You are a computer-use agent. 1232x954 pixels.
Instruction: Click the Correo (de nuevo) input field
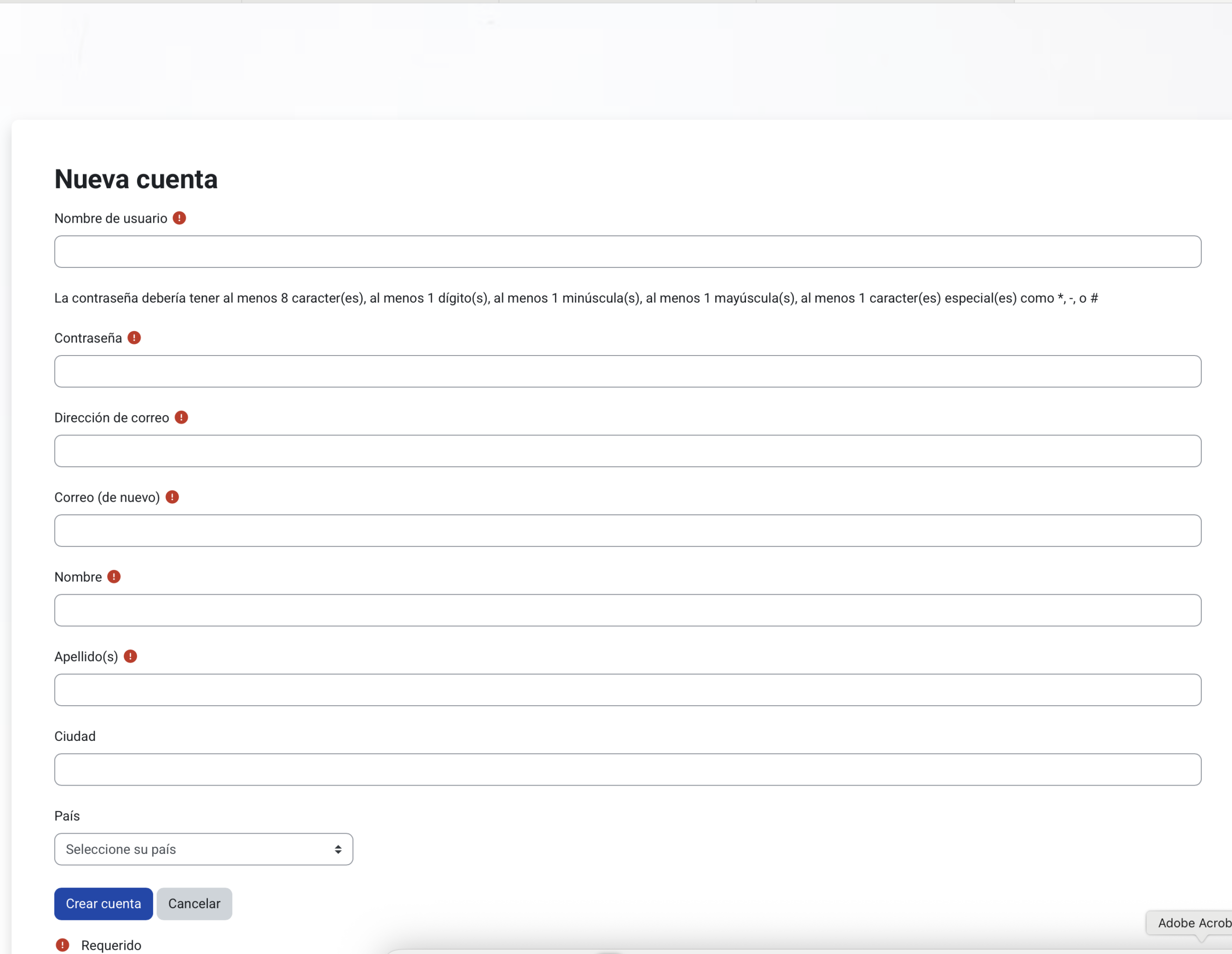pos(627,531)
